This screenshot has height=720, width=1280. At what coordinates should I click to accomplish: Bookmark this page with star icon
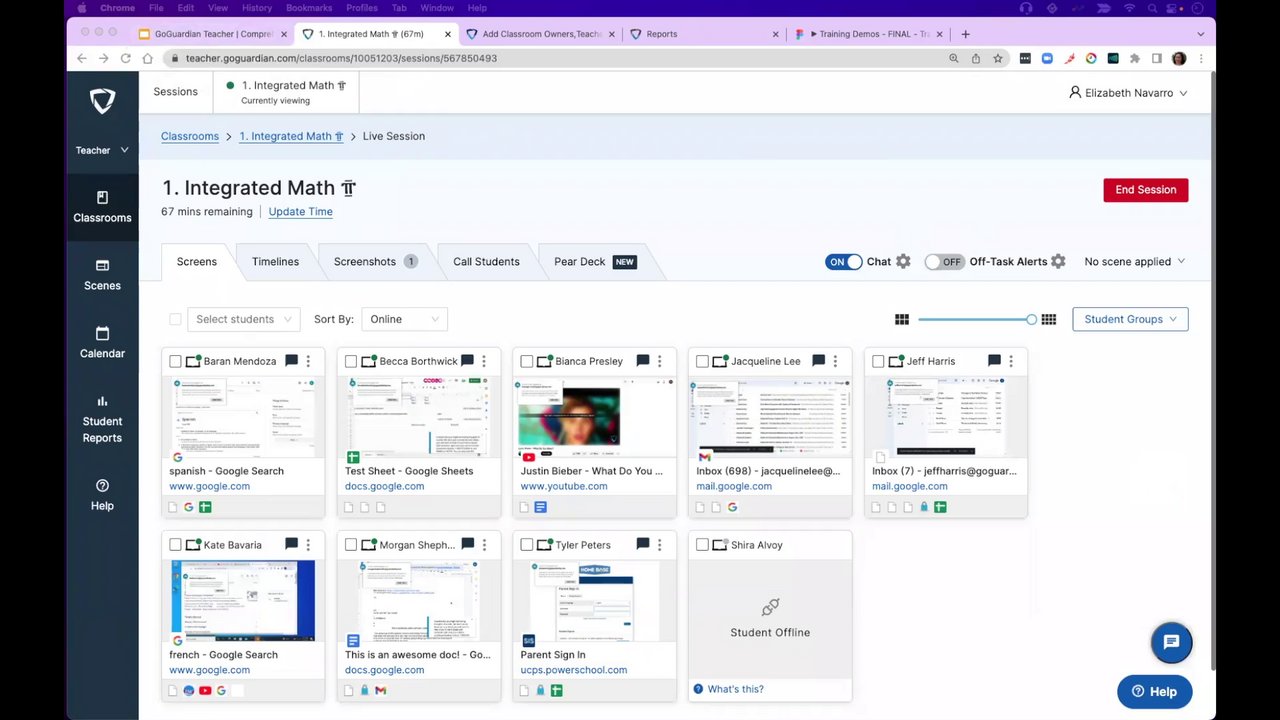pos(997,58)
